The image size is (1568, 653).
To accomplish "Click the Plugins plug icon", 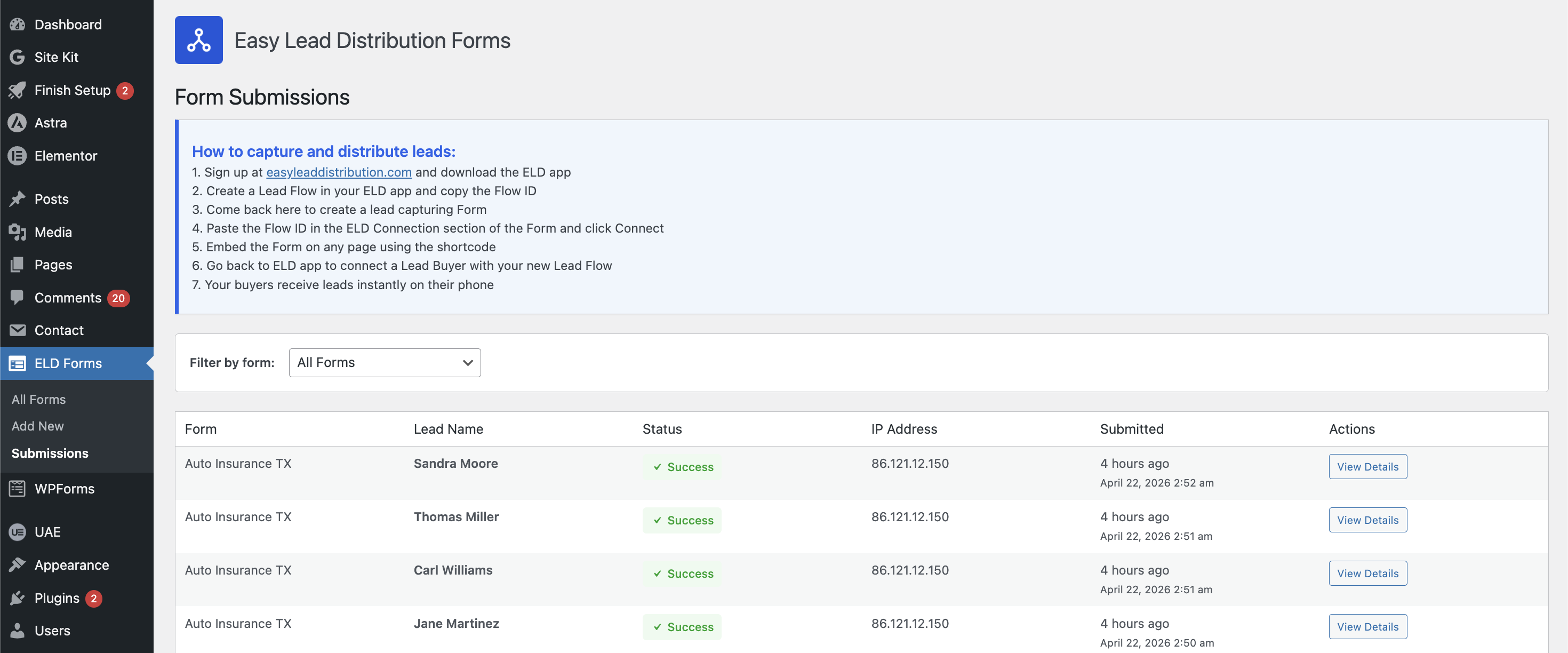I will tap(17, 598).
